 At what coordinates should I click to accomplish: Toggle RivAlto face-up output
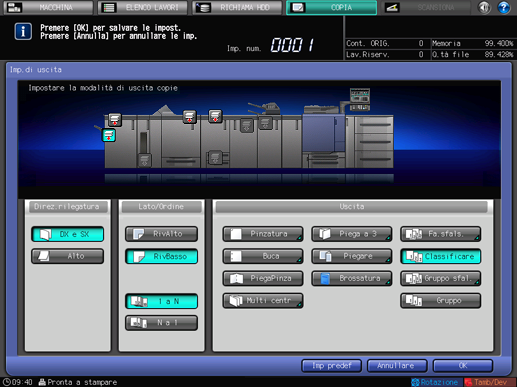click(x=161, y=234)
